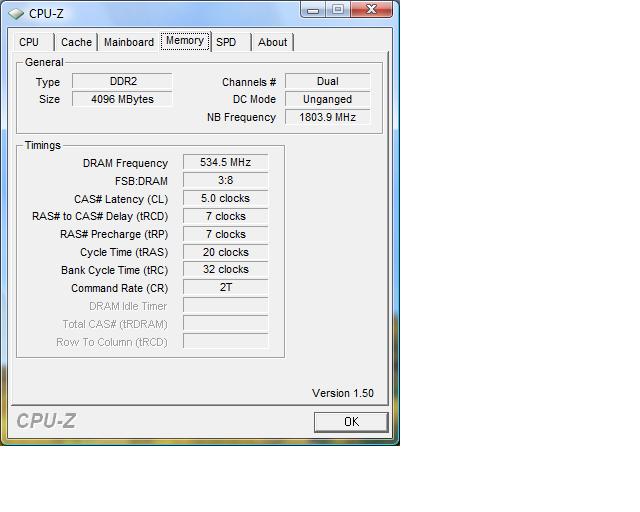This screenshot has height=512, width=640.
Task: Select the 5.0 clocks CAS Latency value
Action: click(226, 198)
